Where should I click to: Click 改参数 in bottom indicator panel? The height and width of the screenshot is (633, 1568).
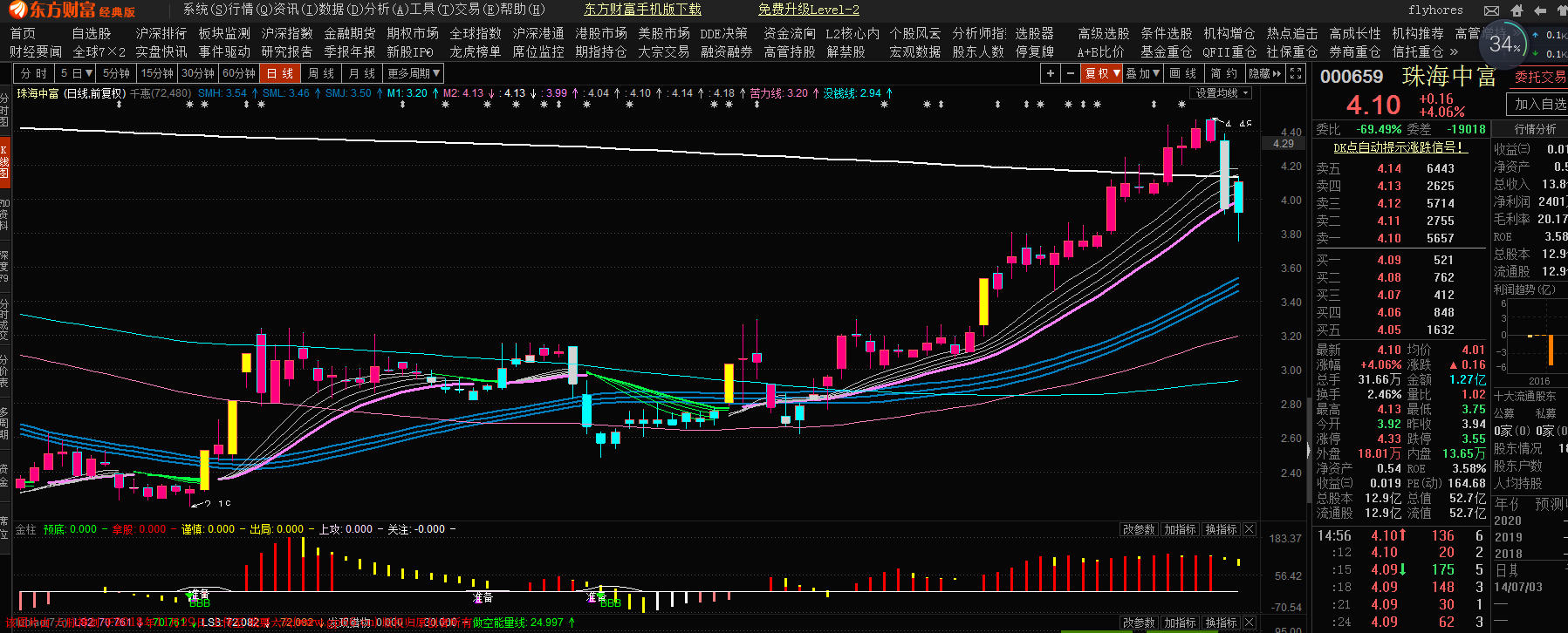[x=1139, y=623]
